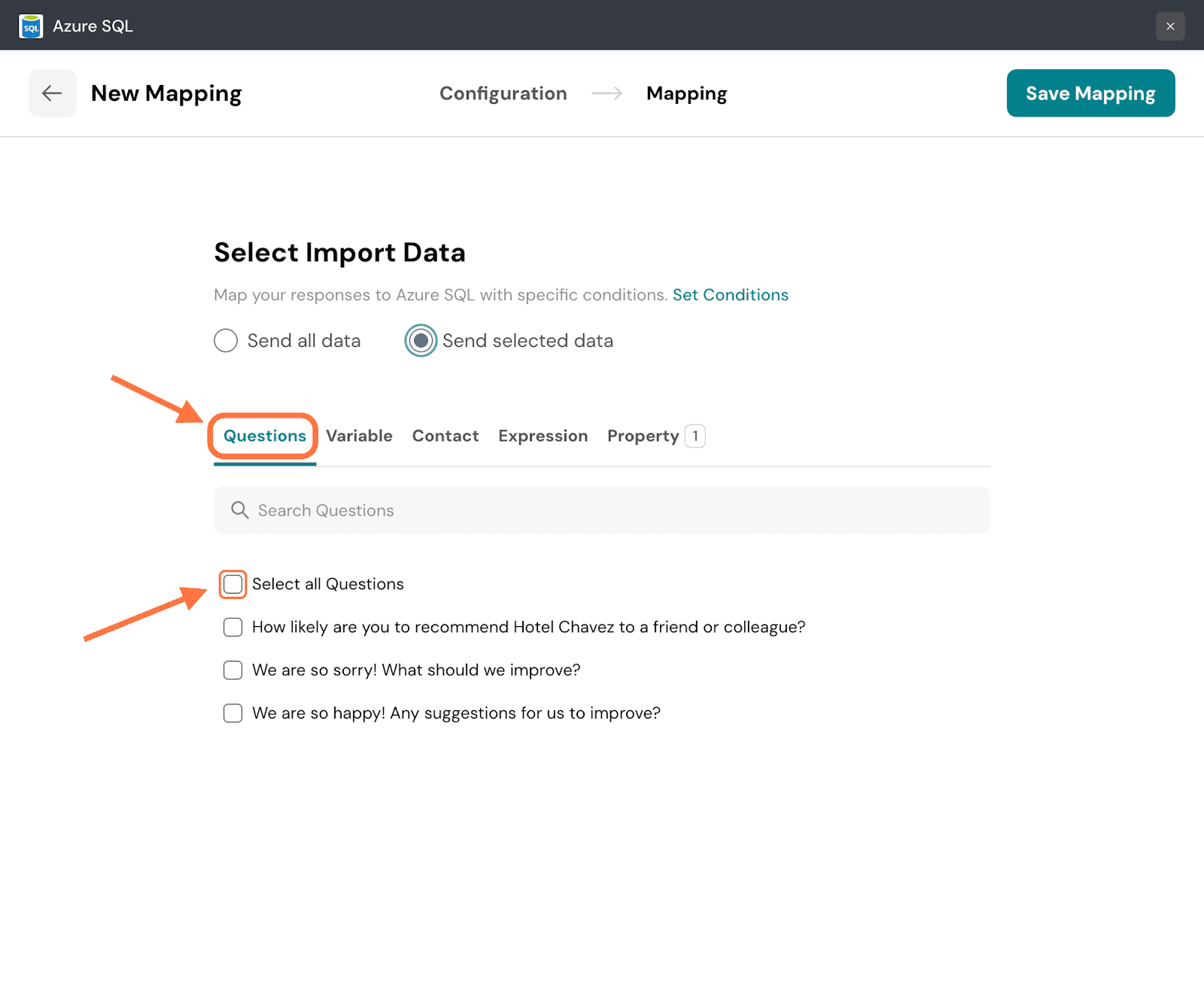Tick 'We are so sorry' question checkbox
This screenshot has height=982, width=1204.
pos(233,670)
